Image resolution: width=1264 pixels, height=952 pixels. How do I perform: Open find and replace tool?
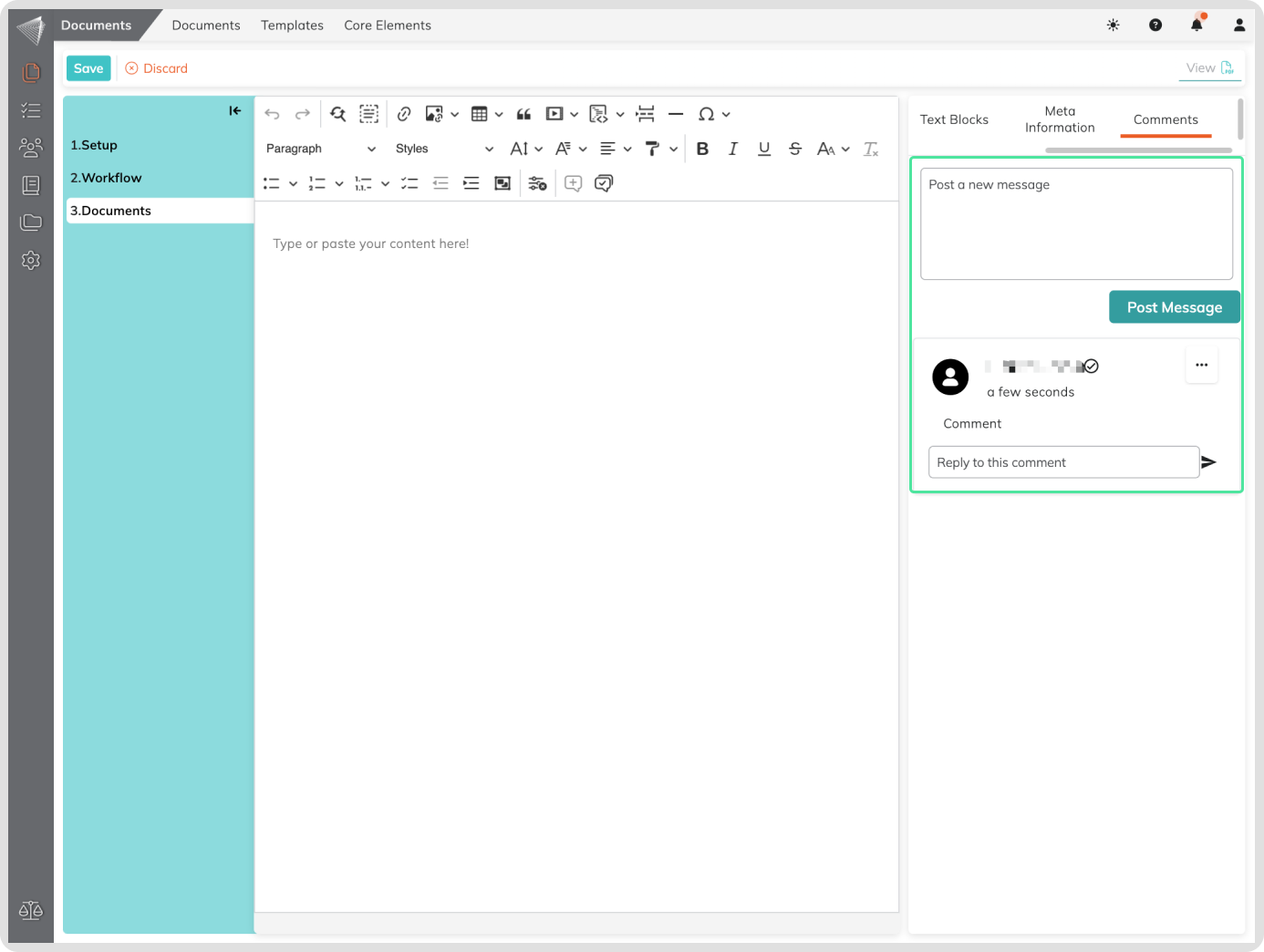coord(338,114)
